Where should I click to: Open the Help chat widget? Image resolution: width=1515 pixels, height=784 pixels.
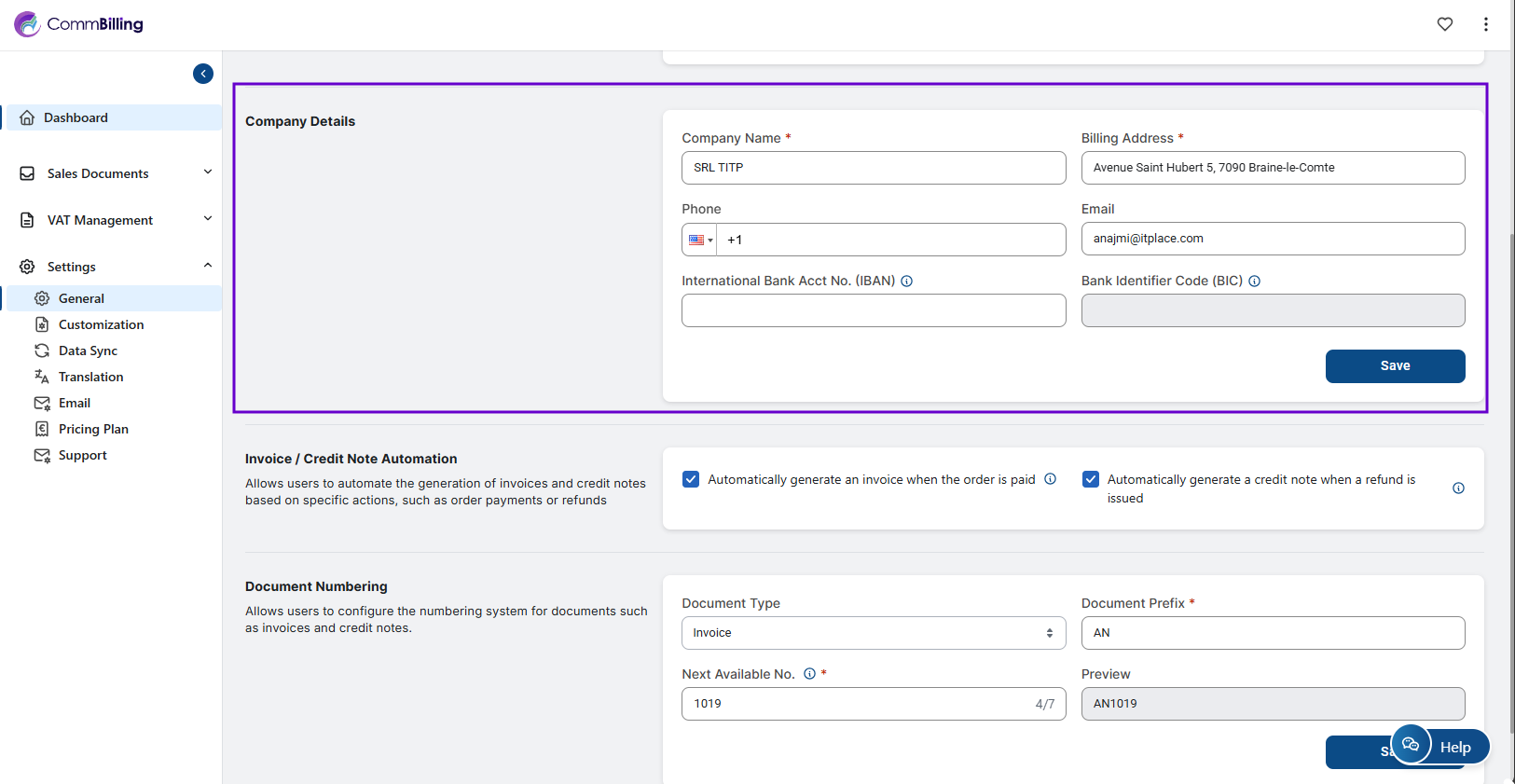(1440, 747)
